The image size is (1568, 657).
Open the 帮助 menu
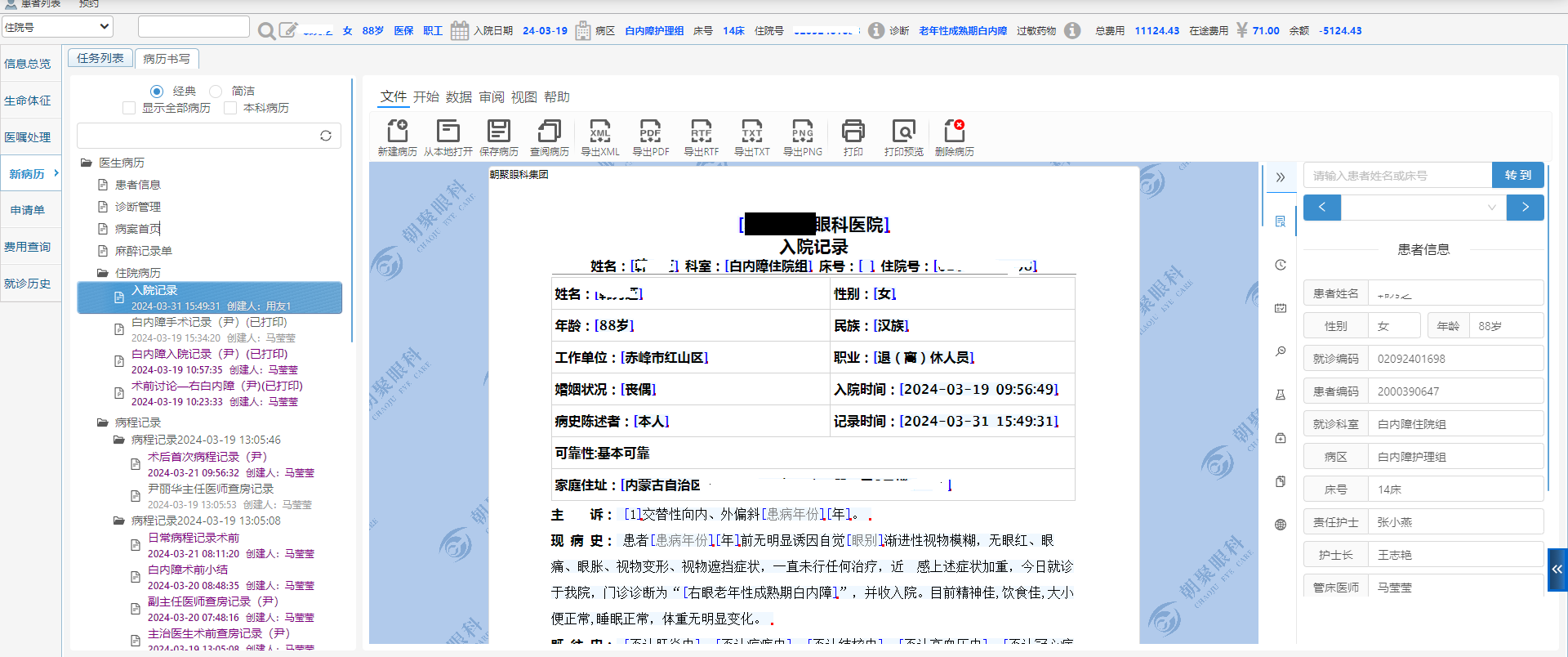[x=557, y=96]
